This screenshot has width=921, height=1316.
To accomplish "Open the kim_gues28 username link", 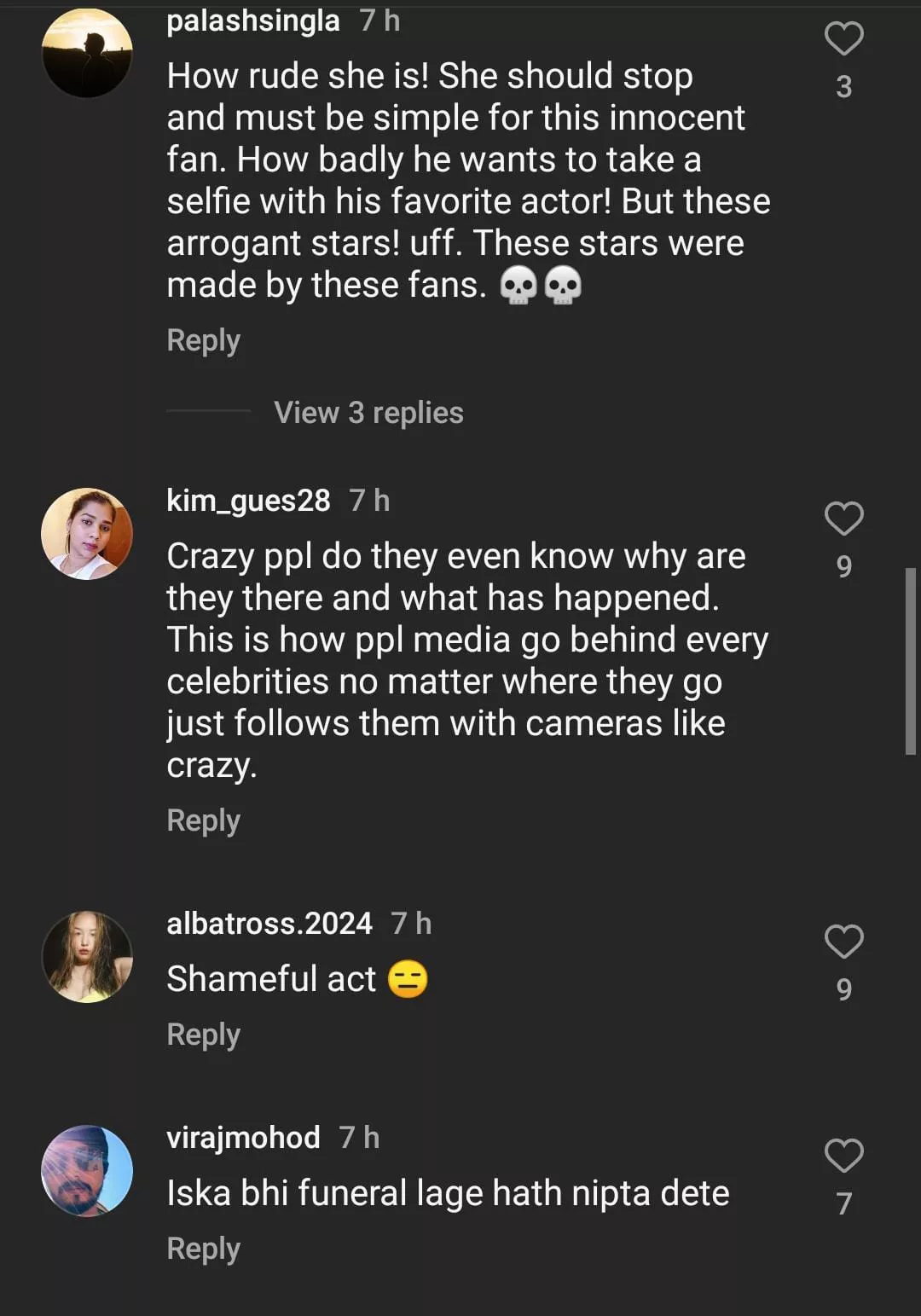I will [248, 501].
